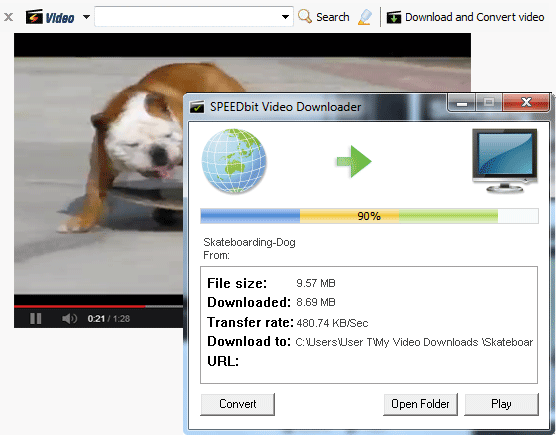This screenshot has height=435, width=556.
Task: Close the SPEEDbit Video Downloader window
Action: click(526, 102)
